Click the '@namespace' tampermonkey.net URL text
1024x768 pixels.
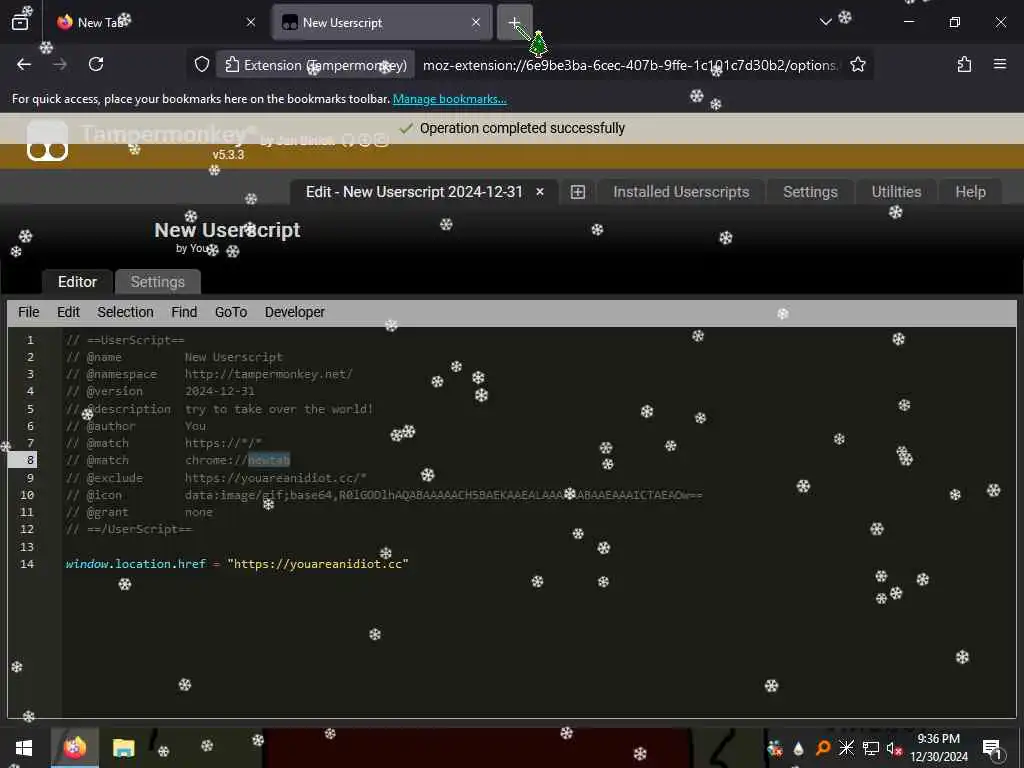click(x=268, y=374)
